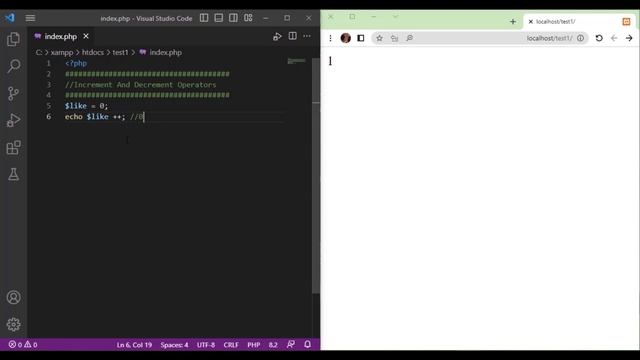Click the Increment And Decrement Operators comment
The image size is (640, 360).
click(x=140, y=85)
